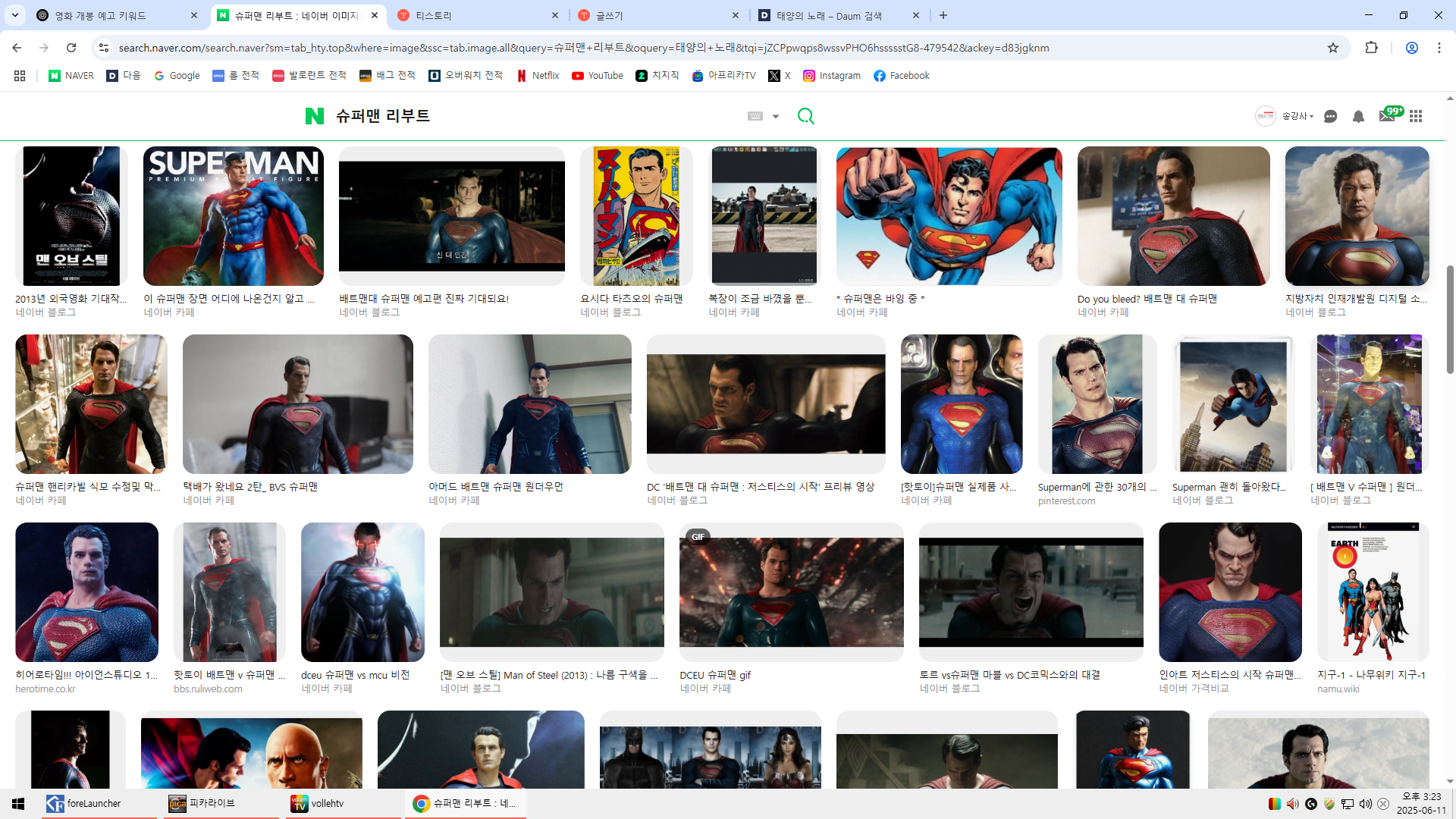Reload the current page

(71, 48)
